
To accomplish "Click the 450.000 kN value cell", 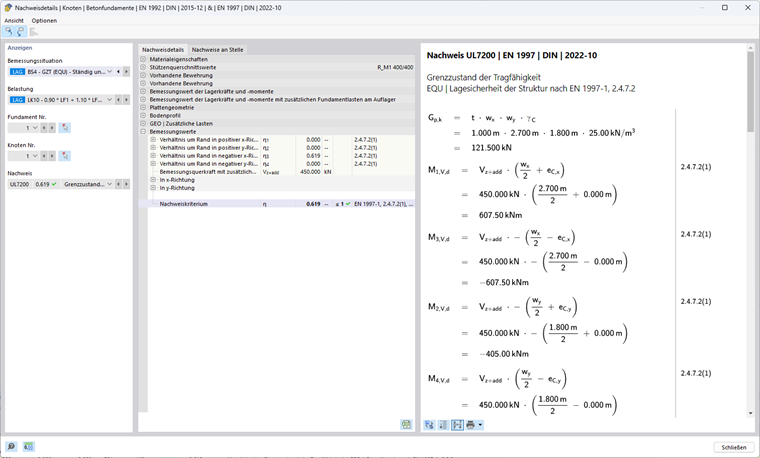I will (x=308, y=172).
